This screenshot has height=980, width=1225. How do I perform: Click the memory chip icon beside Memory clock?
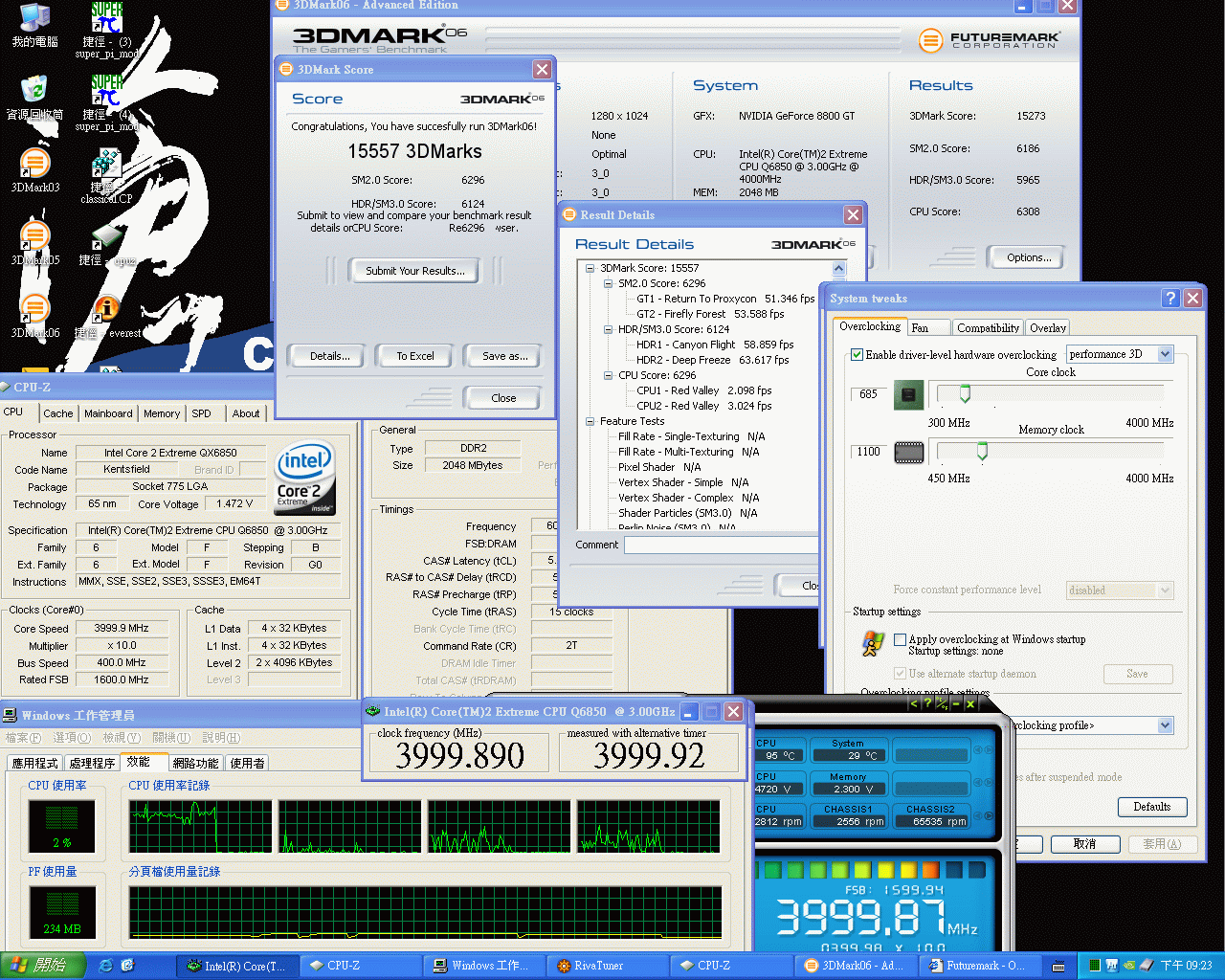click(x=908, y=452)
